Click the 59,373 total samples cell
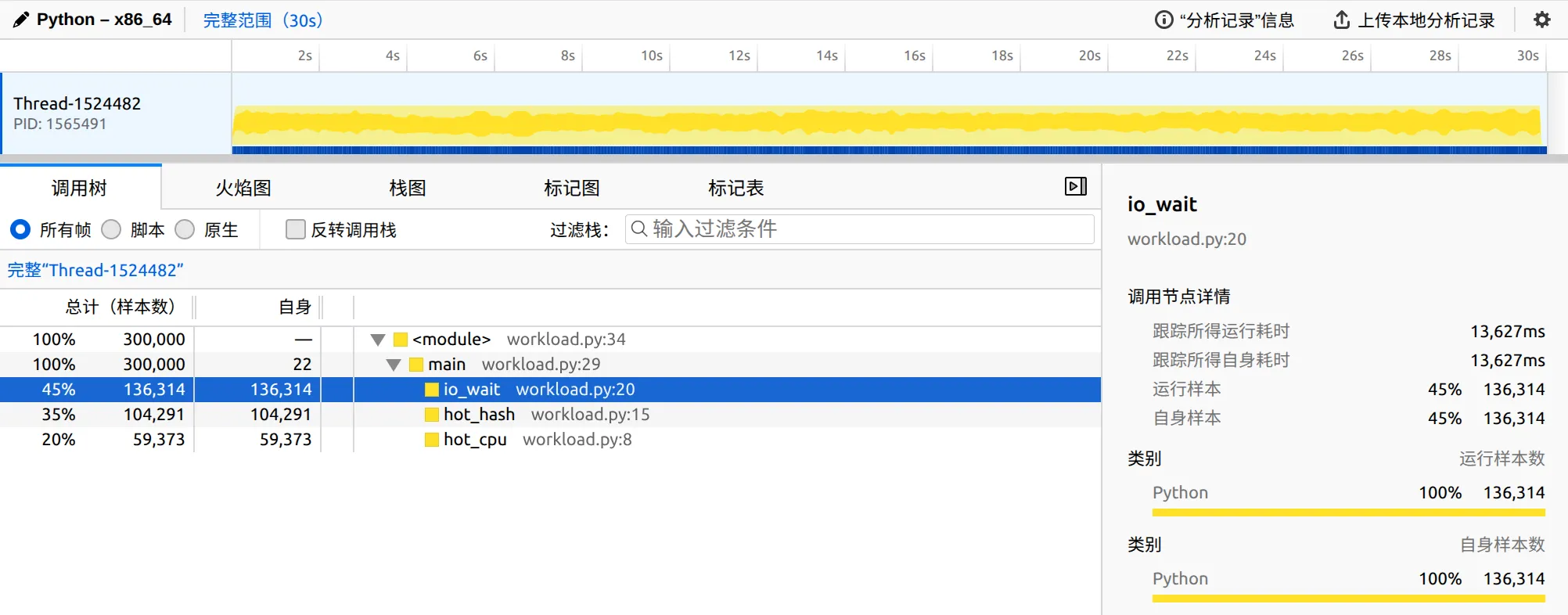This screenshot has width=1568, height=615. (x=159, y=440)
